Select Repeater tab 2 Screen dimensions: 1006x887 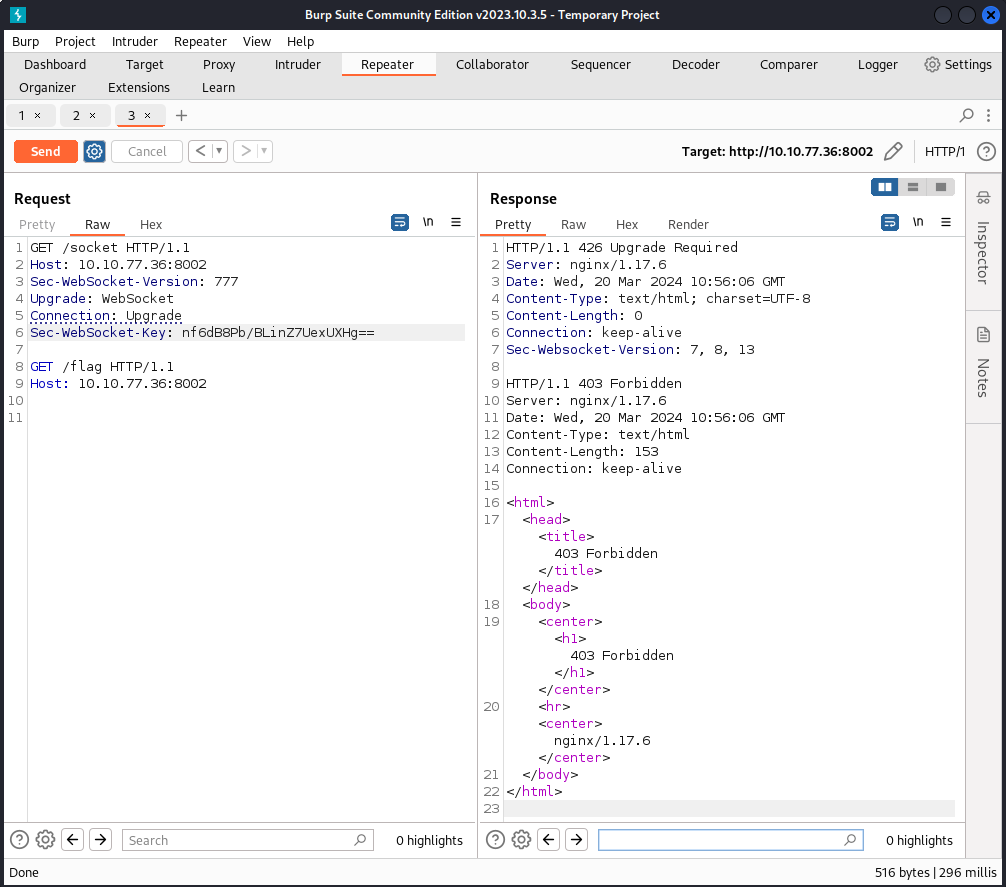(76, 115)
